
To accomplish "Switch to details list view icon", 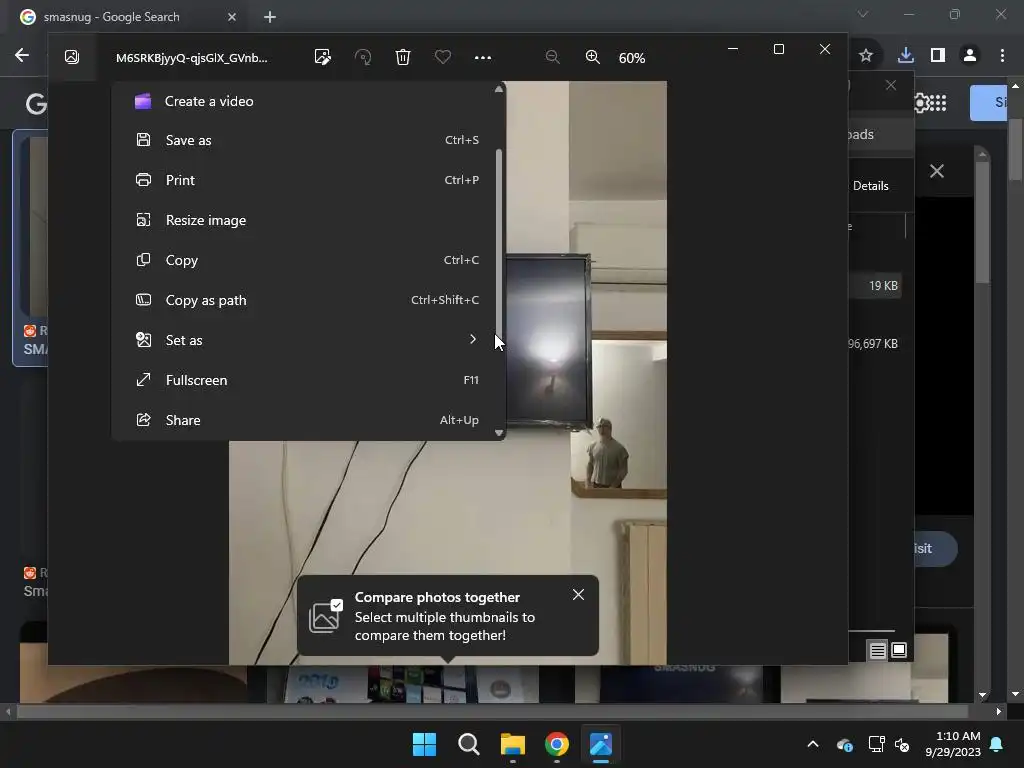I will coord(878,650).
